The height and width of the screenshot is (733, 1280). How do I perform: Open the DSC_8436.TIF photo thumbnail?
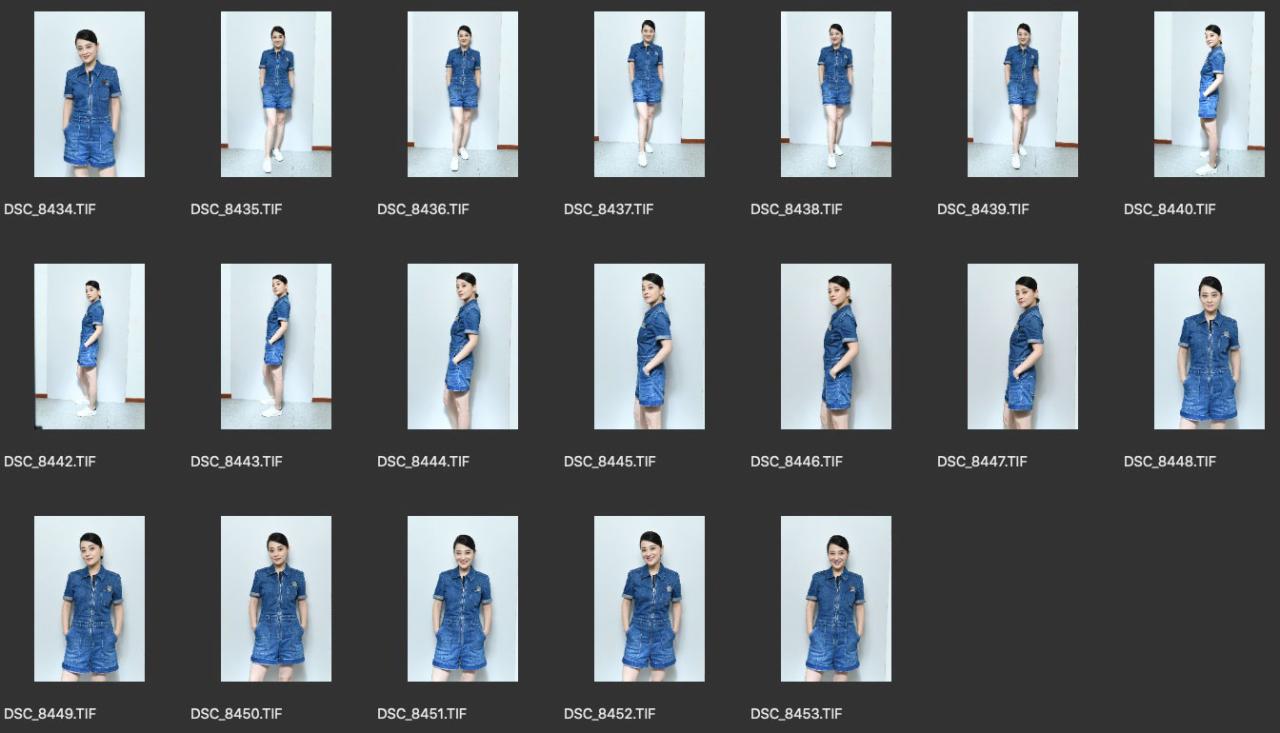(462, 94)
